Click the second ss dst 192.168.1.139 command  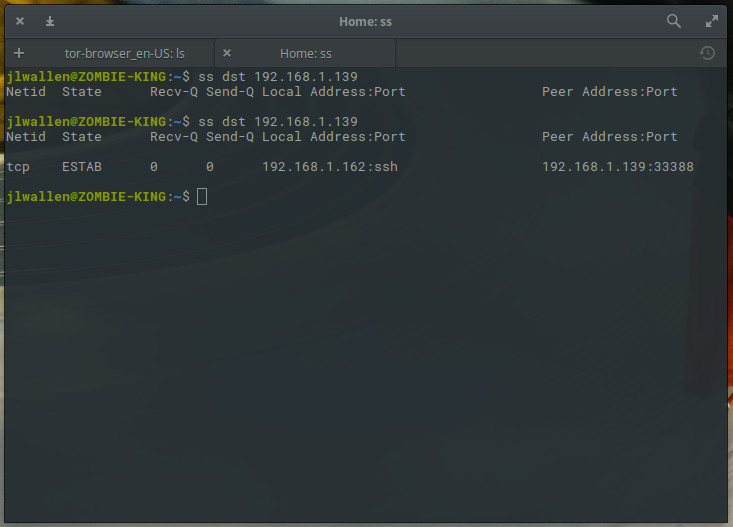[277, 122]
